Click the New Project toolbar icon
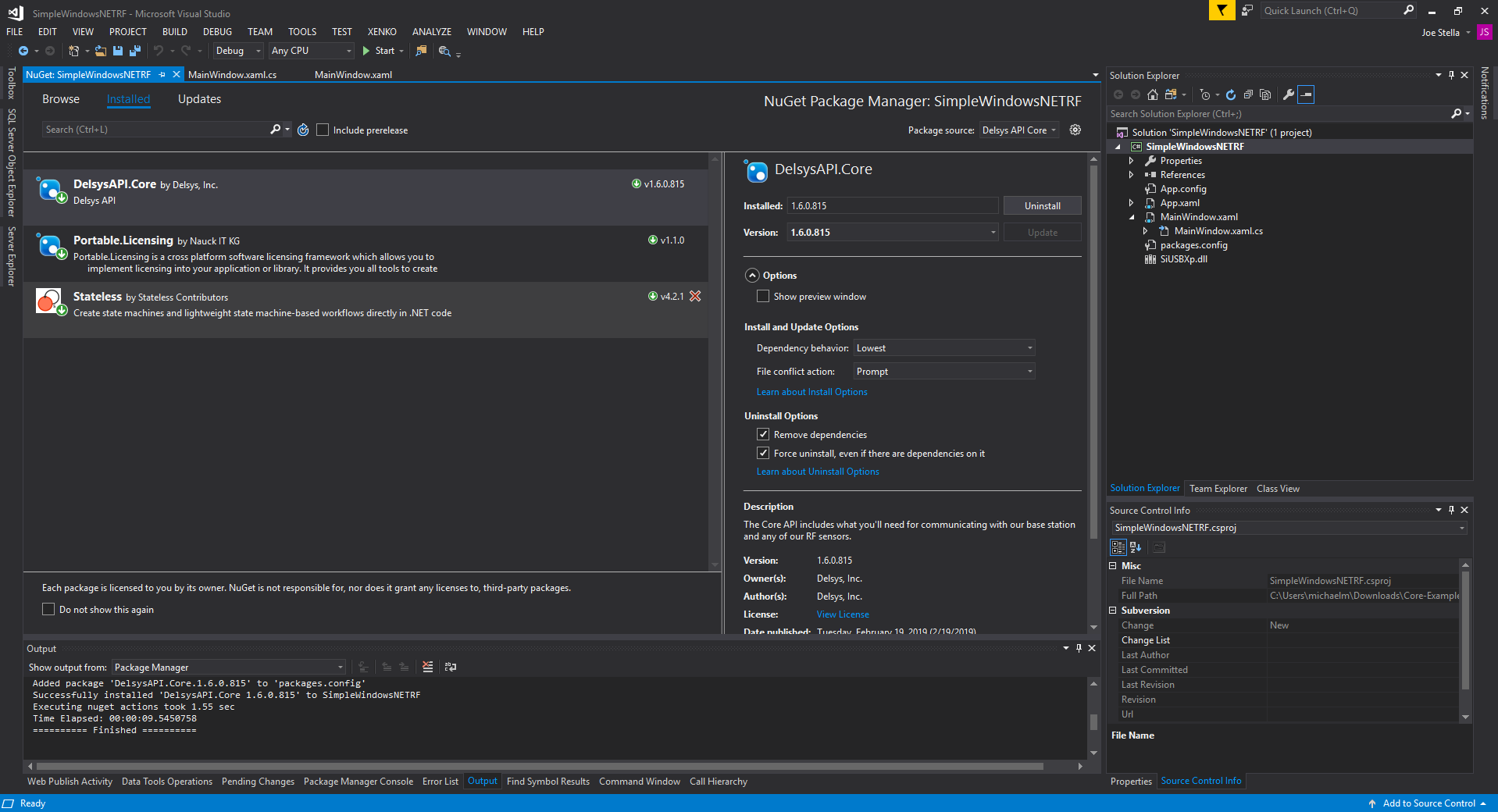 click(74, 51)
